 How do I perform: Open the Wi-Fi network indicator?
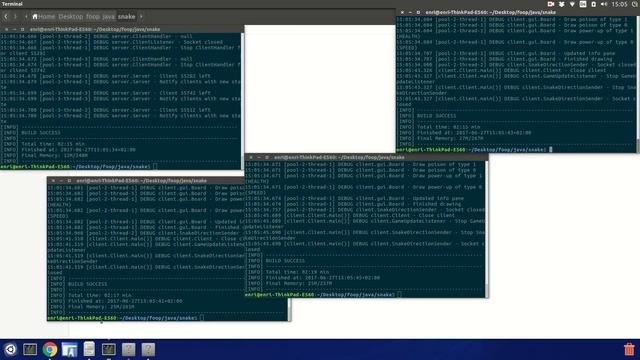[x=572, y=4]
